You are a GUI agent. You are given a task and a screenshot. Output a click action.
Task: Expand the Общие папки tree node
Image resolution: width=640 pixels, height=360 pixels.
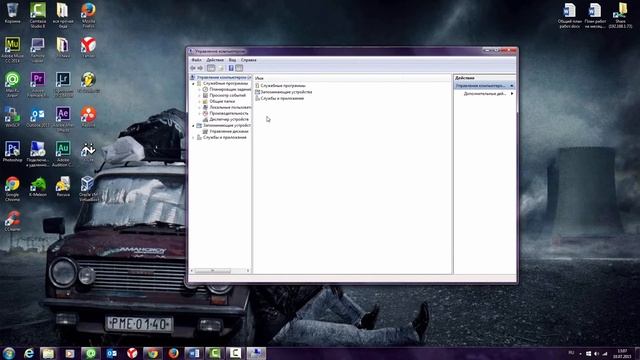(x=200, y=101)
